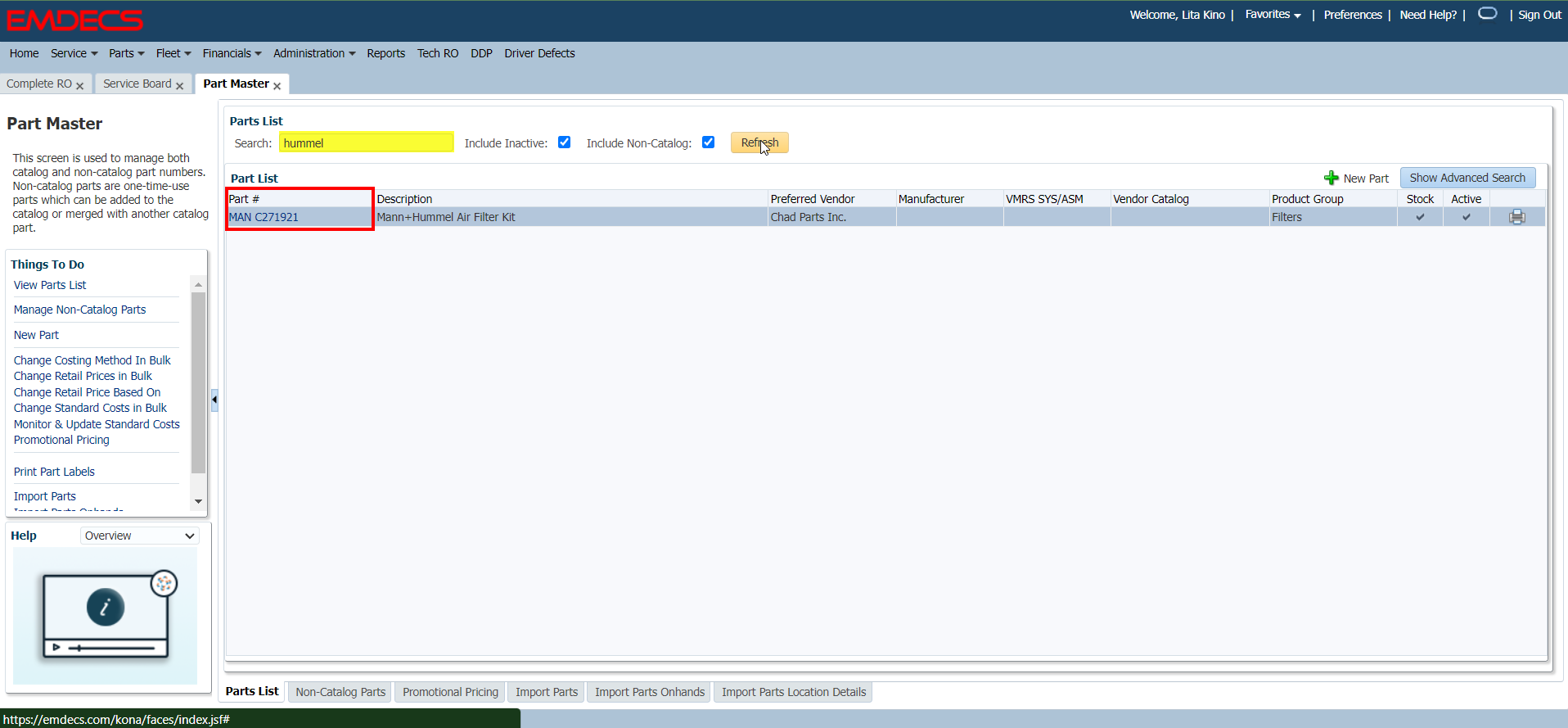Click Sign Out link

(x=1539, y=15)
